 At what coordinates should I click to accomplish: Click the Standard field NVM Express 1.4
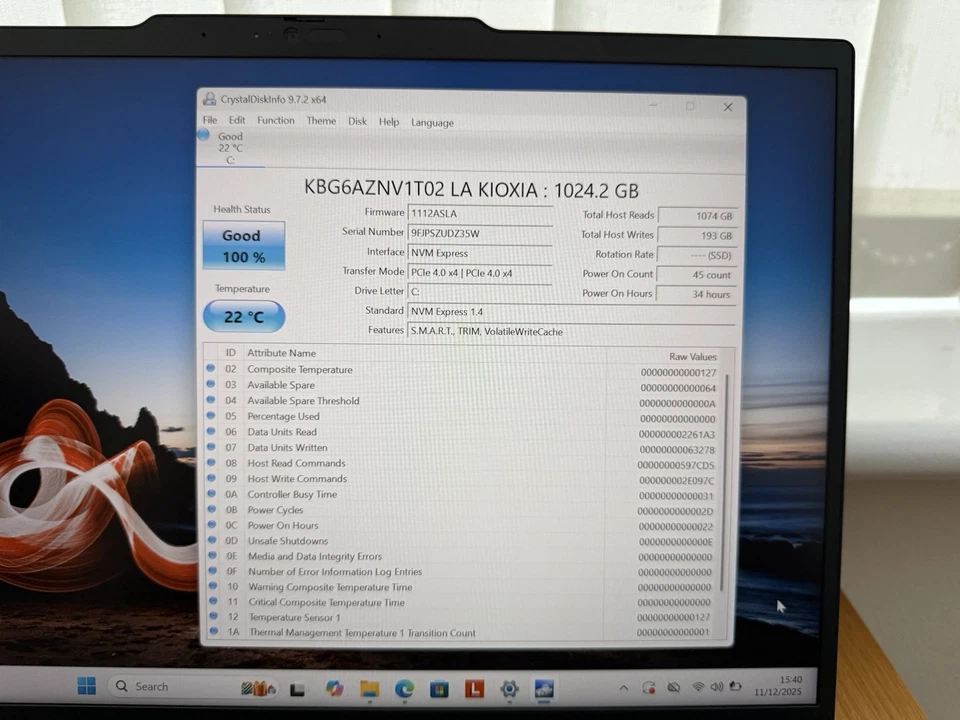click(x=571, y=312)
